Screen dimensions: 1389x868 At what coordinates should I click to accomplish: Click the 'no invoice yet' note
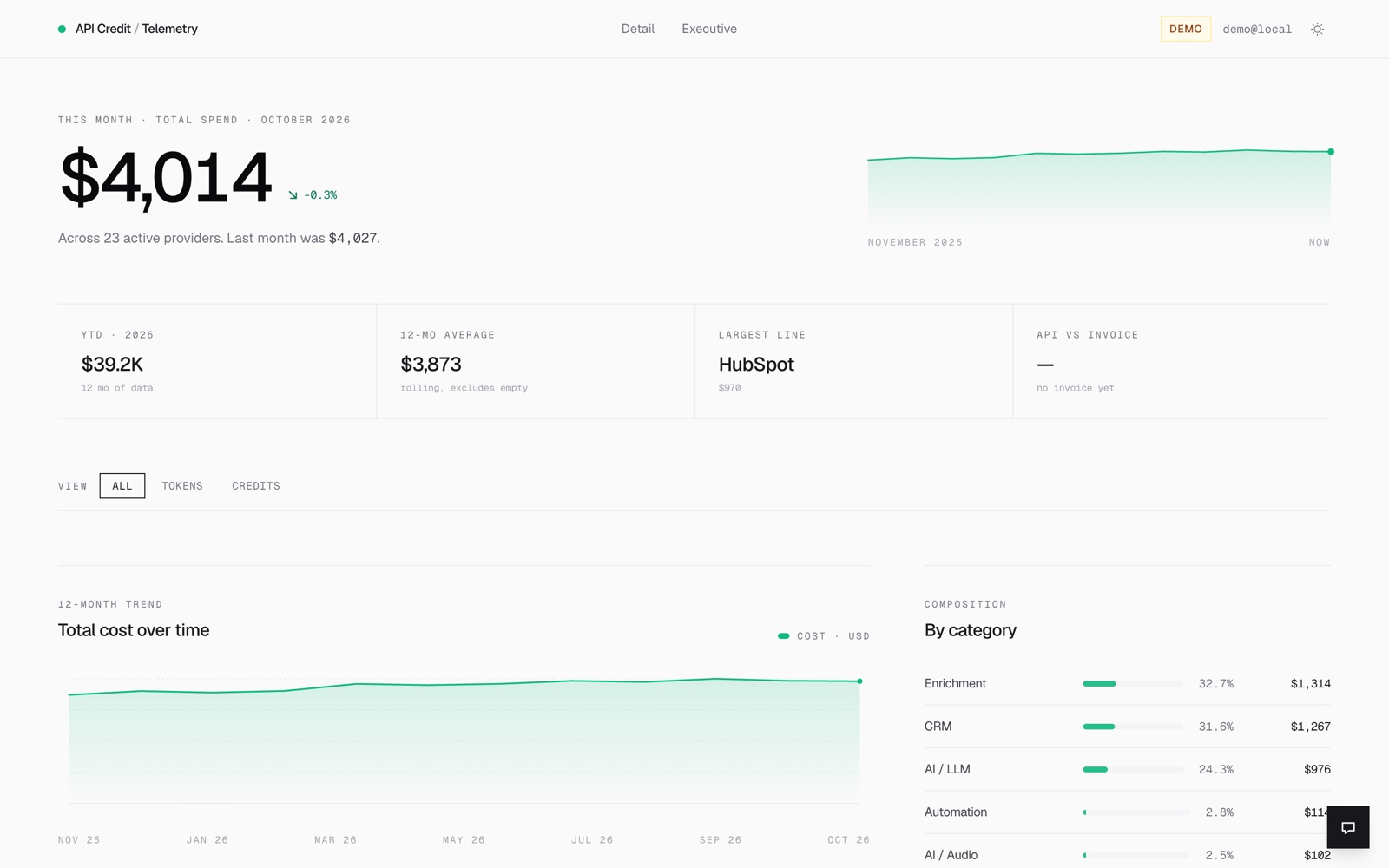point(1076,388)
